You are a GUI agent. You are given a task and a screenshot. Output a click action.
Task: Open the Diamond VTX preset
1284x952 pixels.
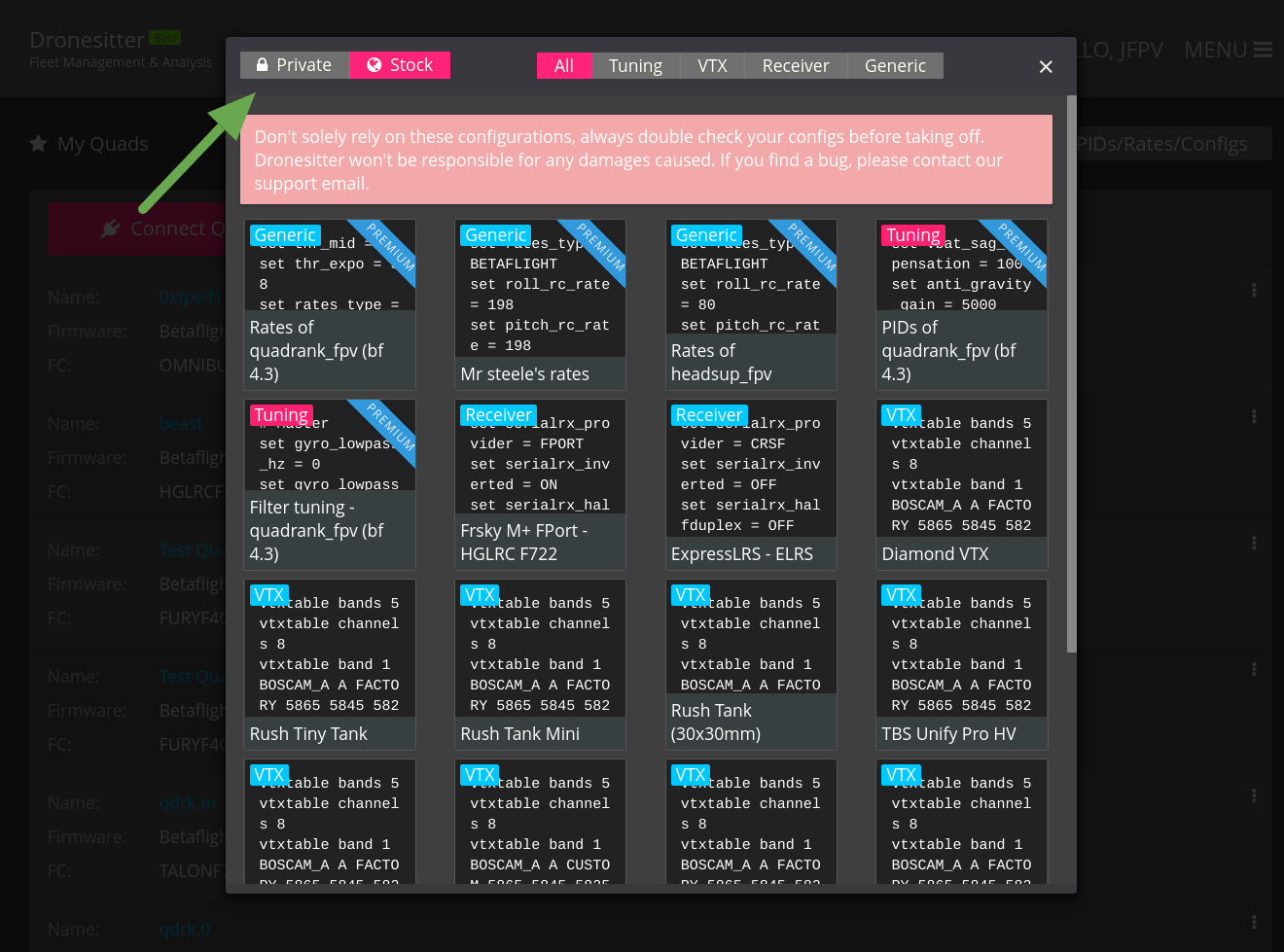[x=961, y=485]
